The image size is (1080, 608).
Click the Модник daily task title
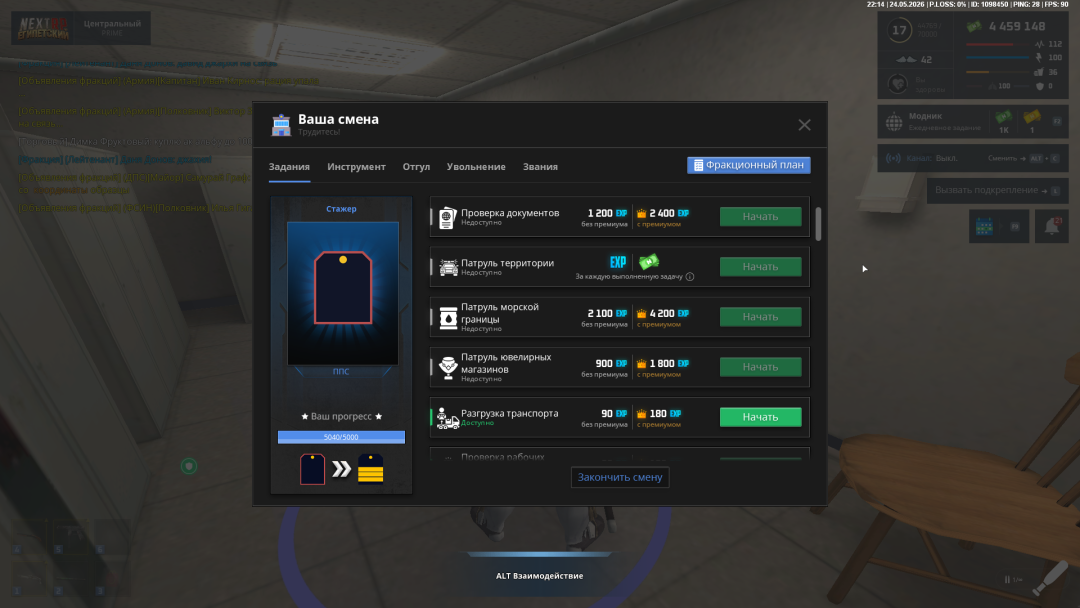point(925,116)
